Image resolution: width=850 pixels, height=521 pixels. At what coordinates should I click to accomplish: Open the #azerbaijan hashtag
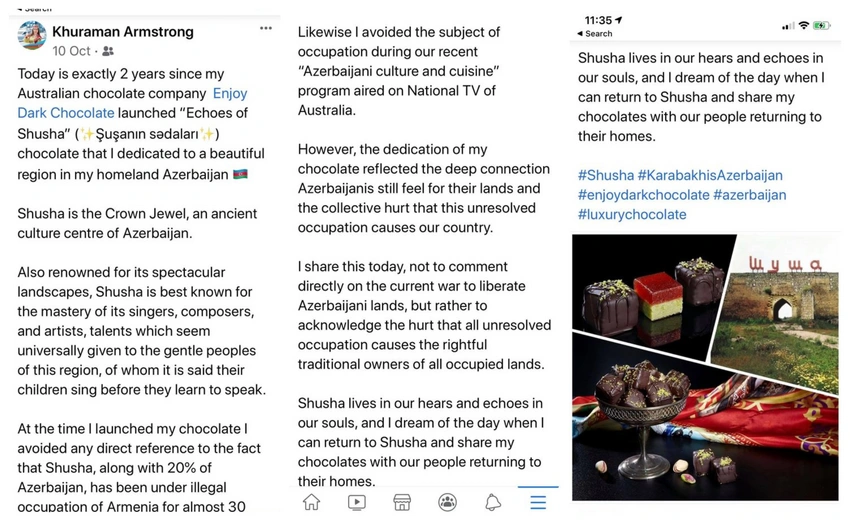click(750, 195)
